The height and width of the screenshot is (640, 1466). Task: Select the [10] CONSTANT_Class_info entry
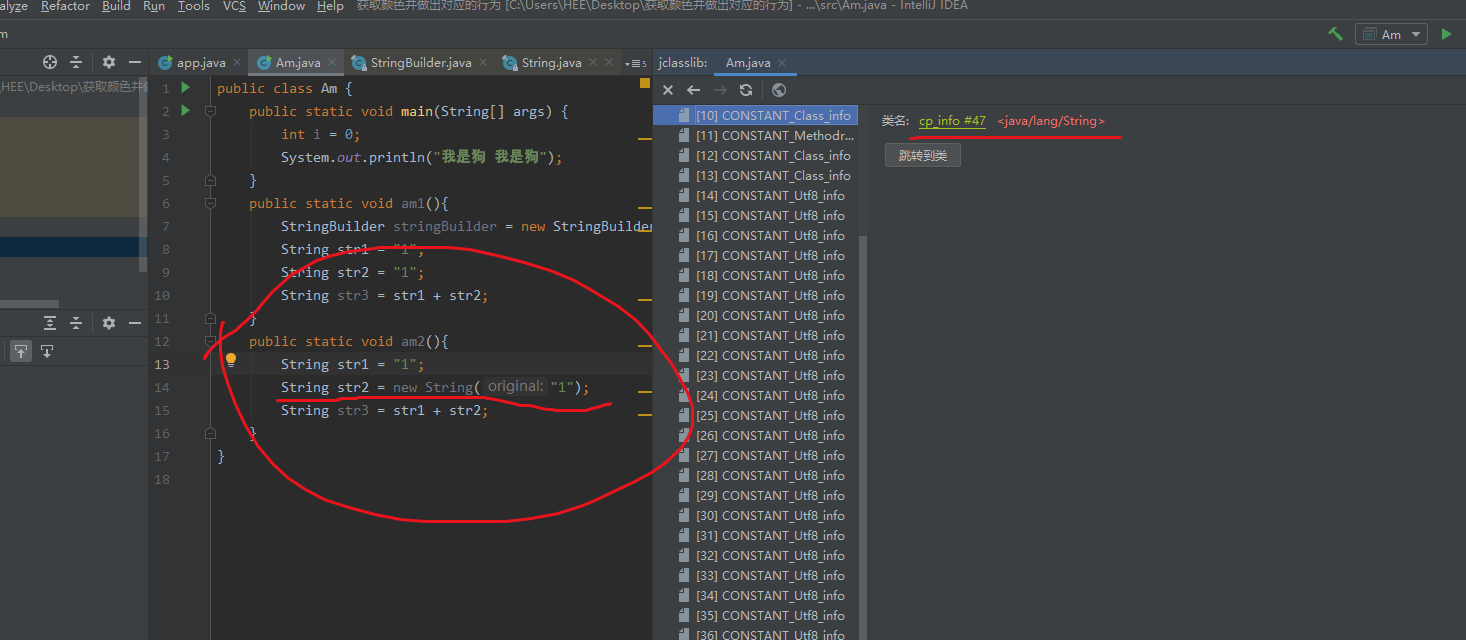[x=756, y=116]
